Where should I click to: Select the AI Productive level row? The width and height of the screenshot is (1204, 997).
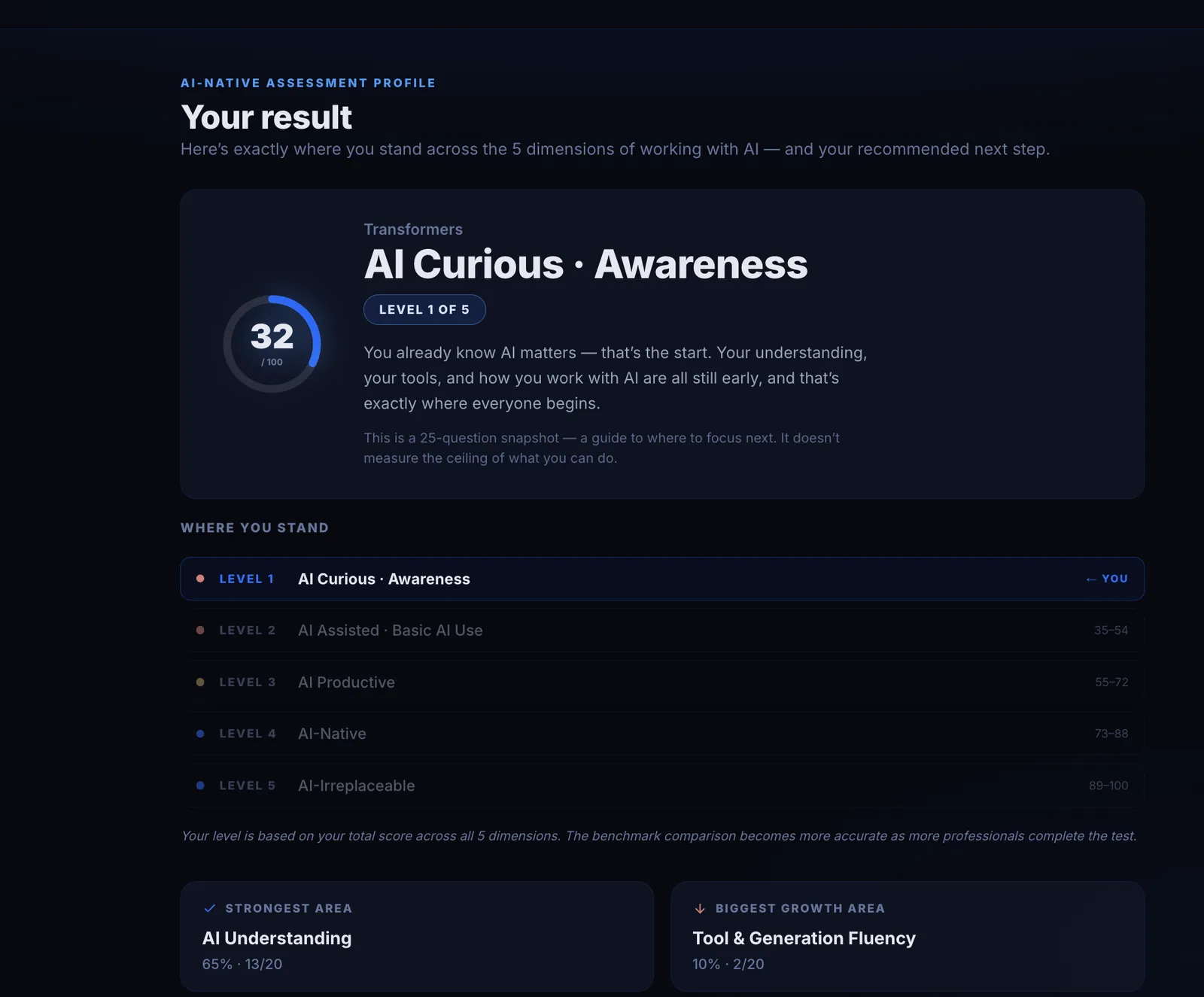pyautogui.click(x=662, y=682)
